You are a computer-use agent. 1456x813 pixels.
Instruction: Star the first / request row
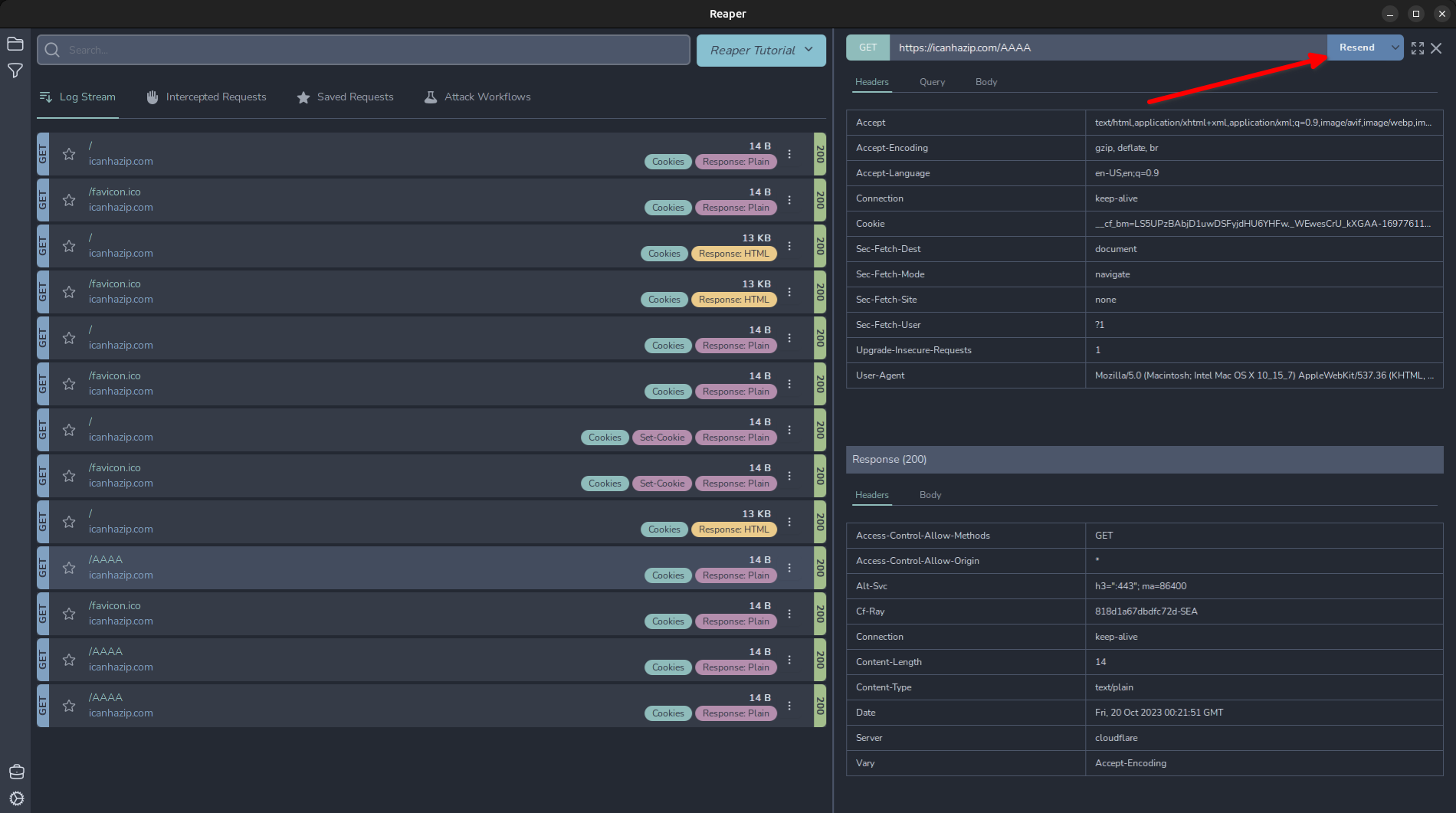69,154
